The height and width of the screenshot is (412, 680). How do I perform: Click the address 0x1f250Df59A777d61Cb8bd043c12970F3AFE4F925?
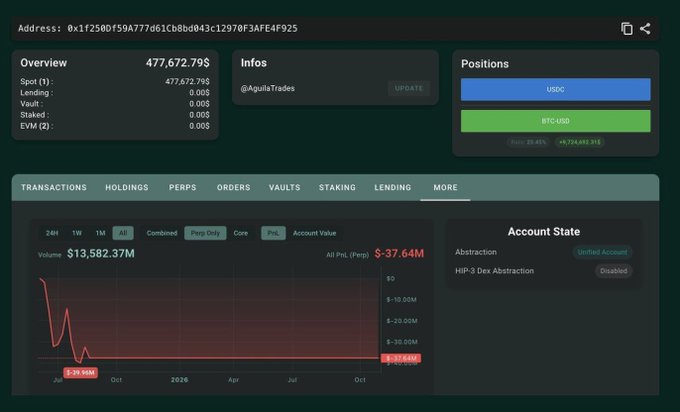coord(182,29)
